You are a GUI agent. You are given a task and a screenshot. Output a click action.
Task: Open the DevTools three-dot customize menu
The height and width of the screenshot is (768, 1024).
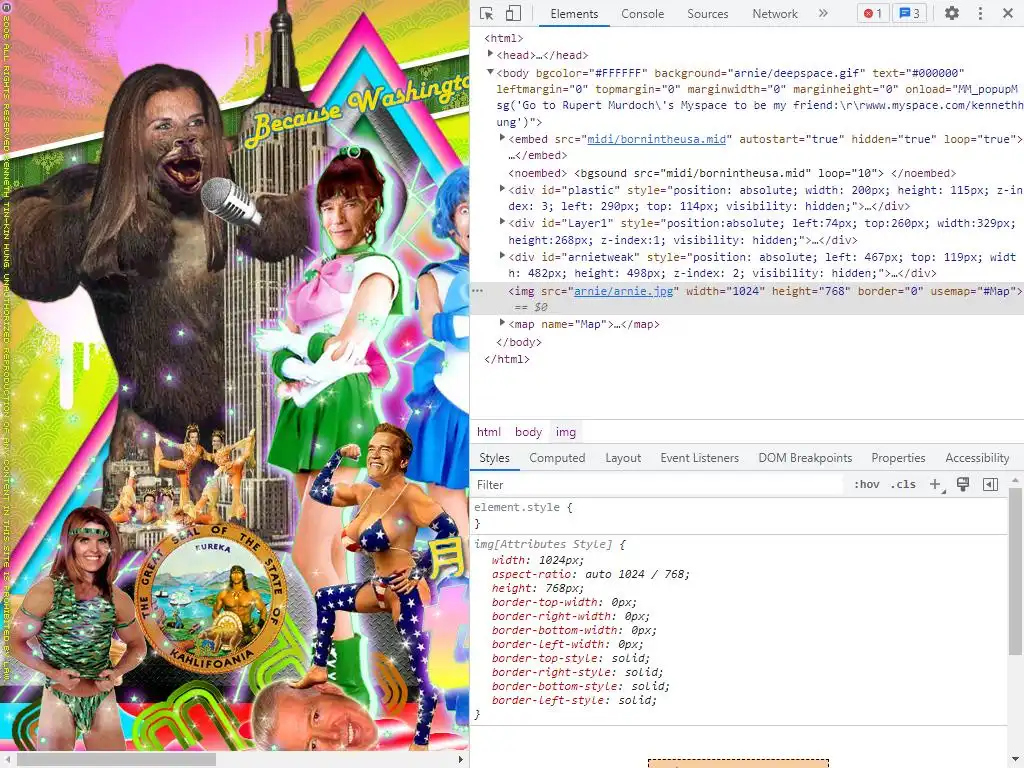coord(980,14)
